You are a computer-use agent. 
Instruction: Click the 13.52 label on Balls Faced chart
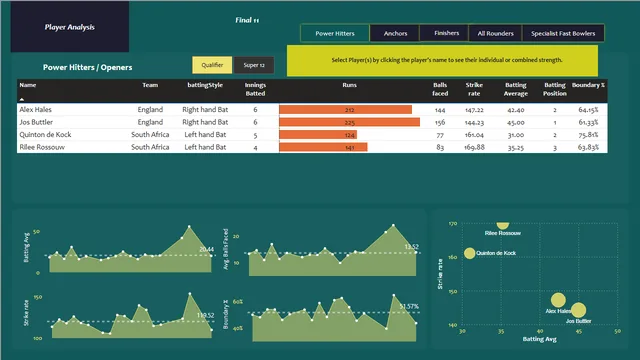411,247
